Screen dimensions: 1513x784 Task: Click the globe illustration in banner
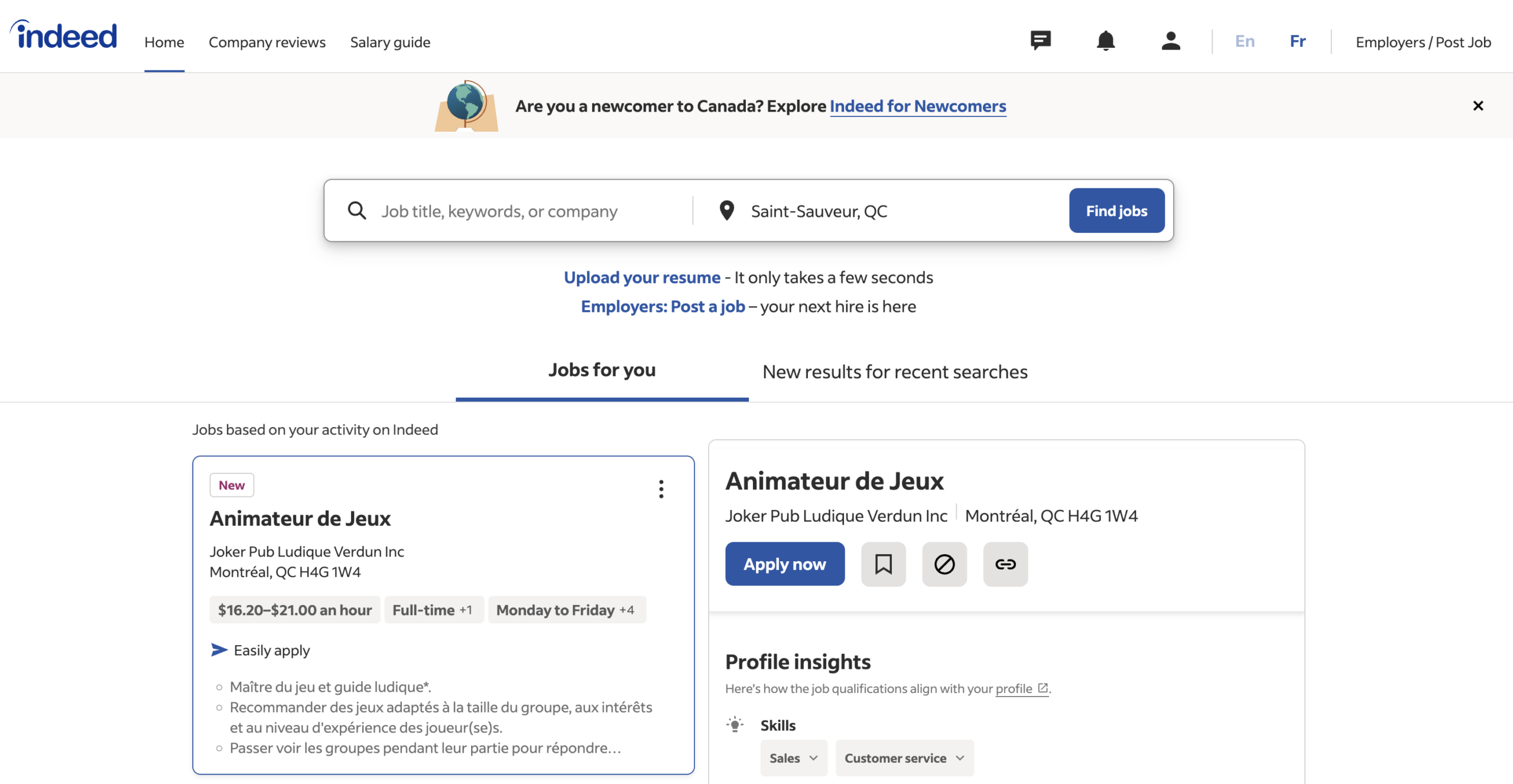click(x=466, y=106)
